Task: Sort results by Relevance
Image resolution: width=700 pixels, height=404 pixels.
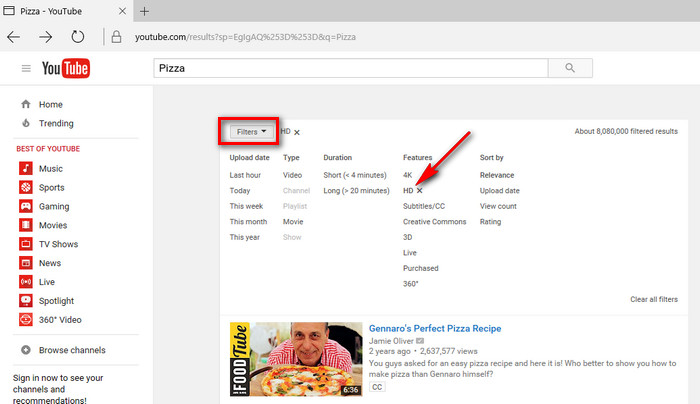Action: (x=497, y=175)
